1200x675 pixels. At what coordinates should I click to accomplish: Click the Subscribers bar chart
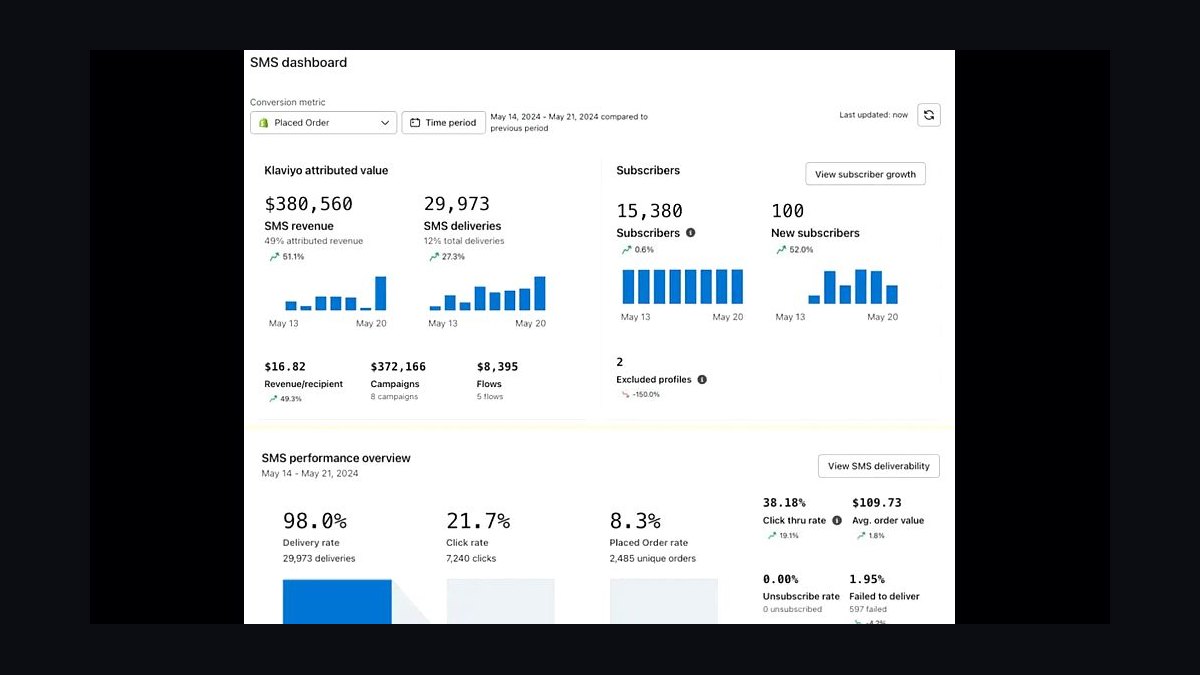[x=682, y=287]
